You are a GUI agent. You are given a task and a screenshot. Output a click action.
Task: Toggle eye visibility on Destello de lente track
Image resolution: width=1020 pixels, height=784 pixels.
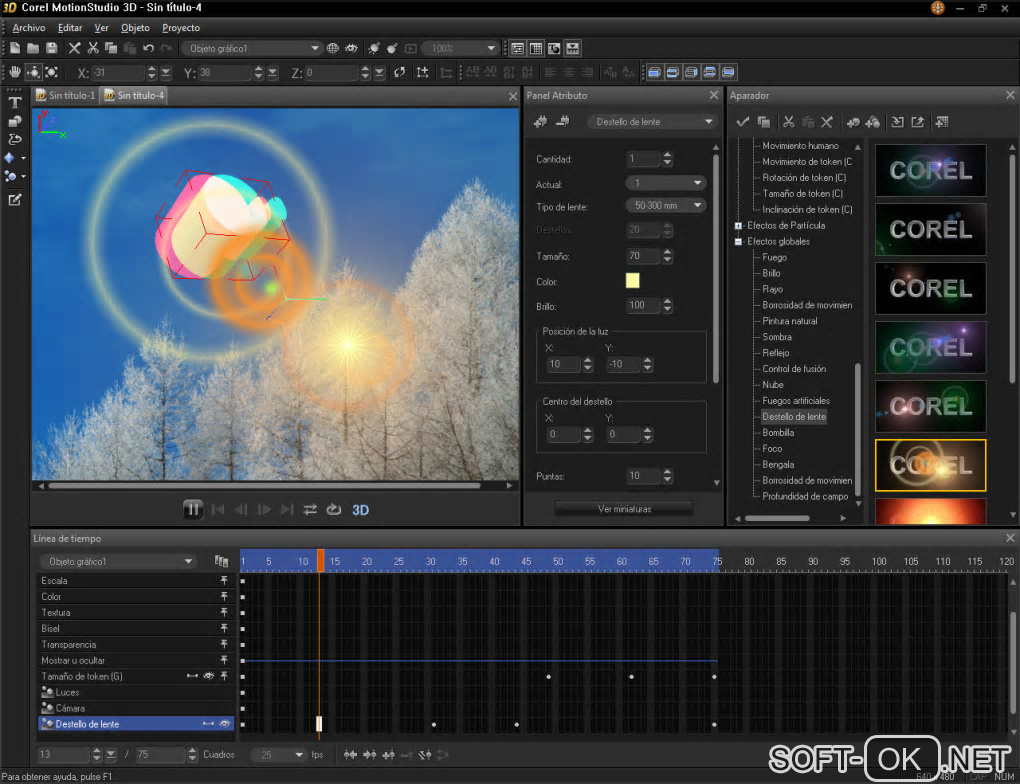coord(224,723)
